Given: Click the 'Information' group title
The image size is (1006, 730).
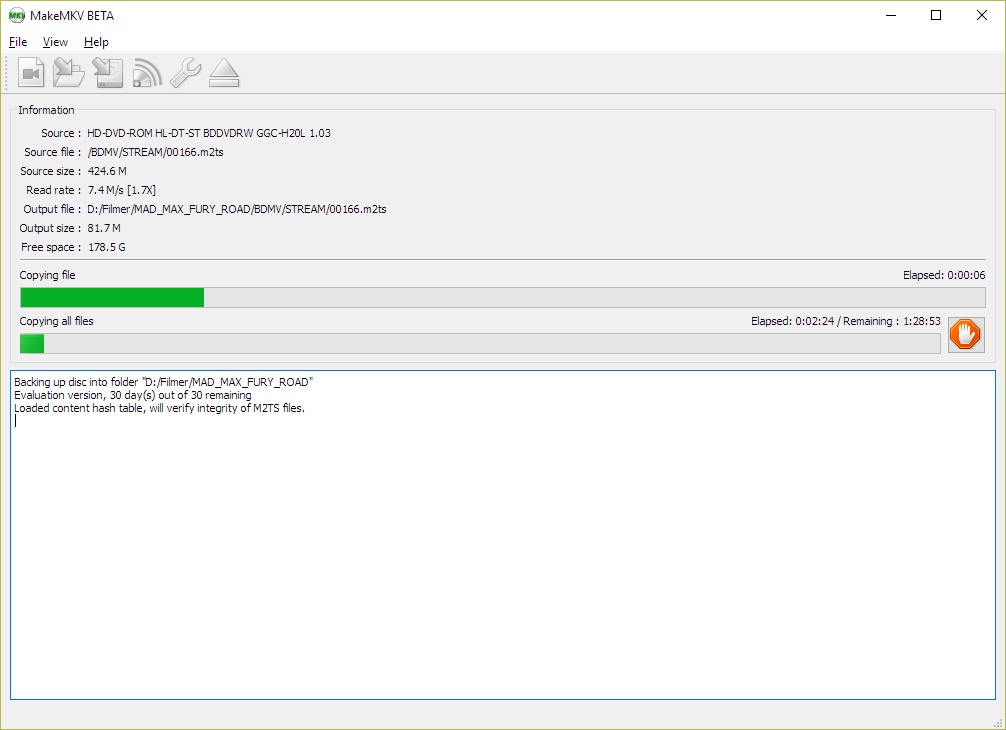Looking at the screenshot, I should click(46, 110).
